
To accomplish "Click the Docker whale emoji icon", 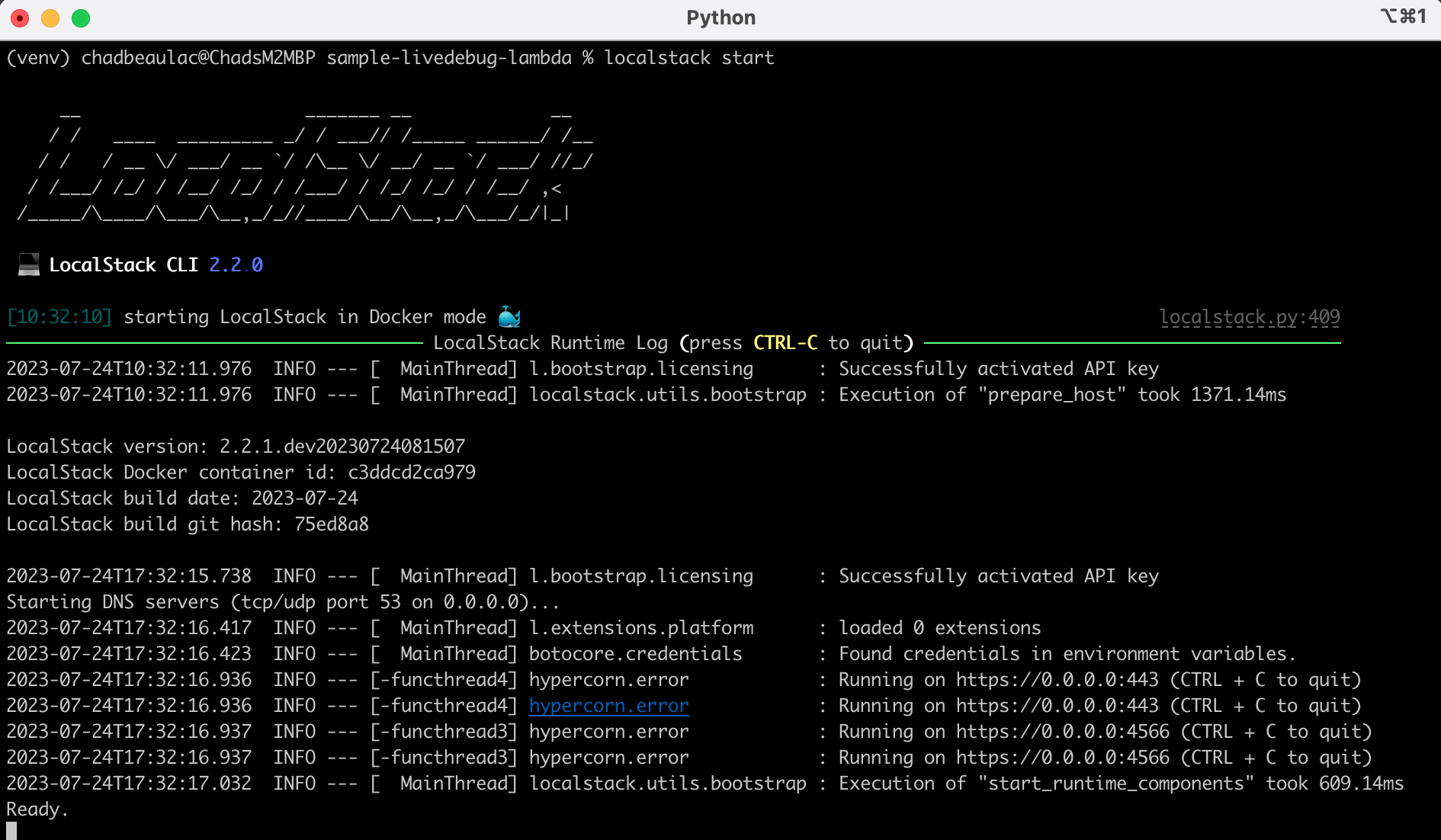I will 509,316.
